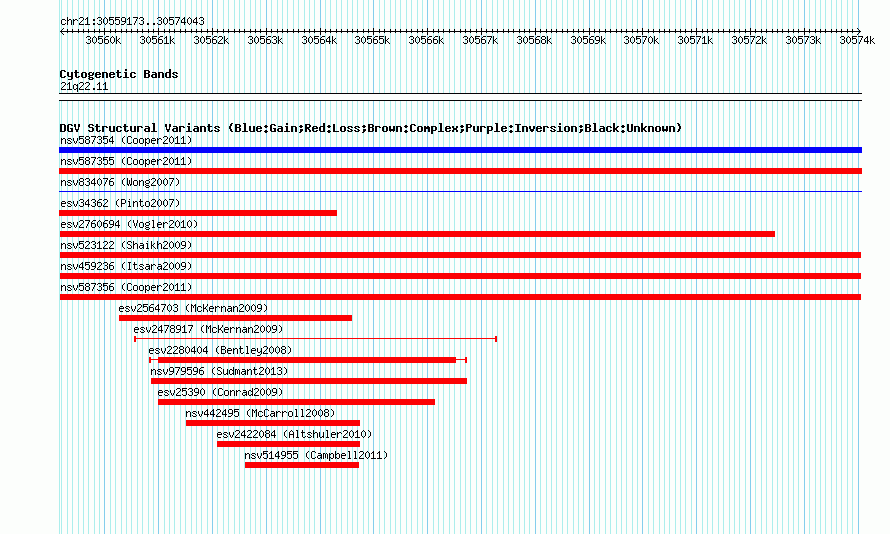Open nsv514955 (Campbell2011) variant label
Screen dimensions: 890x534
click(316, 455)
